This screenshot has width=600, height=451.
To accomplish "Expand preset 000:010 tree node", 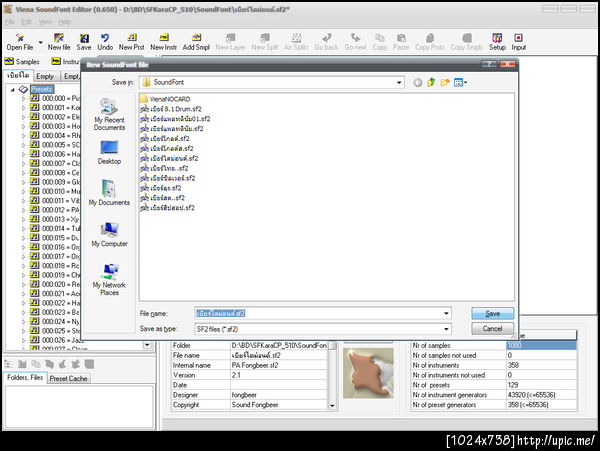I will click(23, 191).
